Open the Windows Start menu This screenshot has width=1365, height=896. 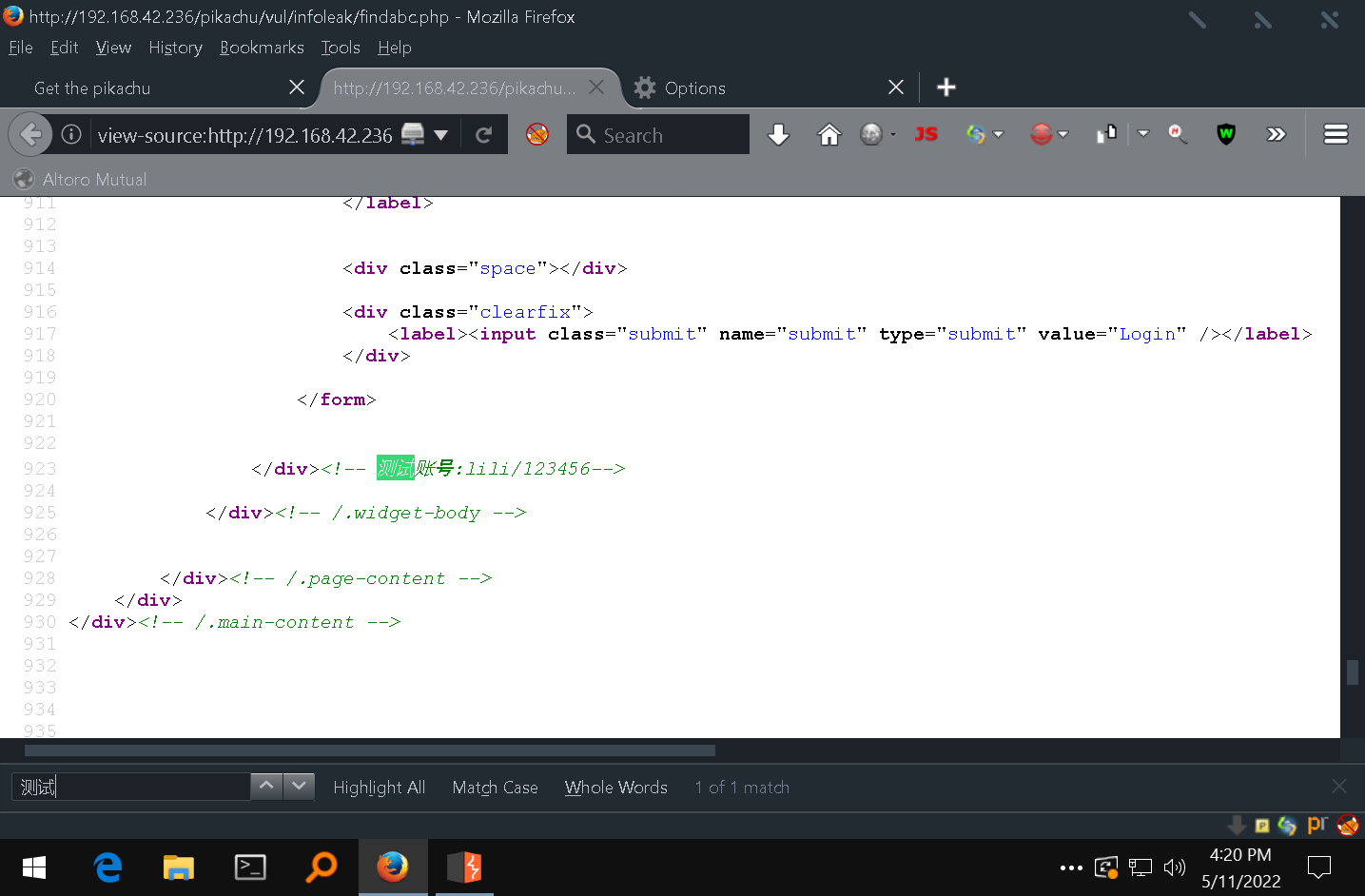tap(34, 867)
